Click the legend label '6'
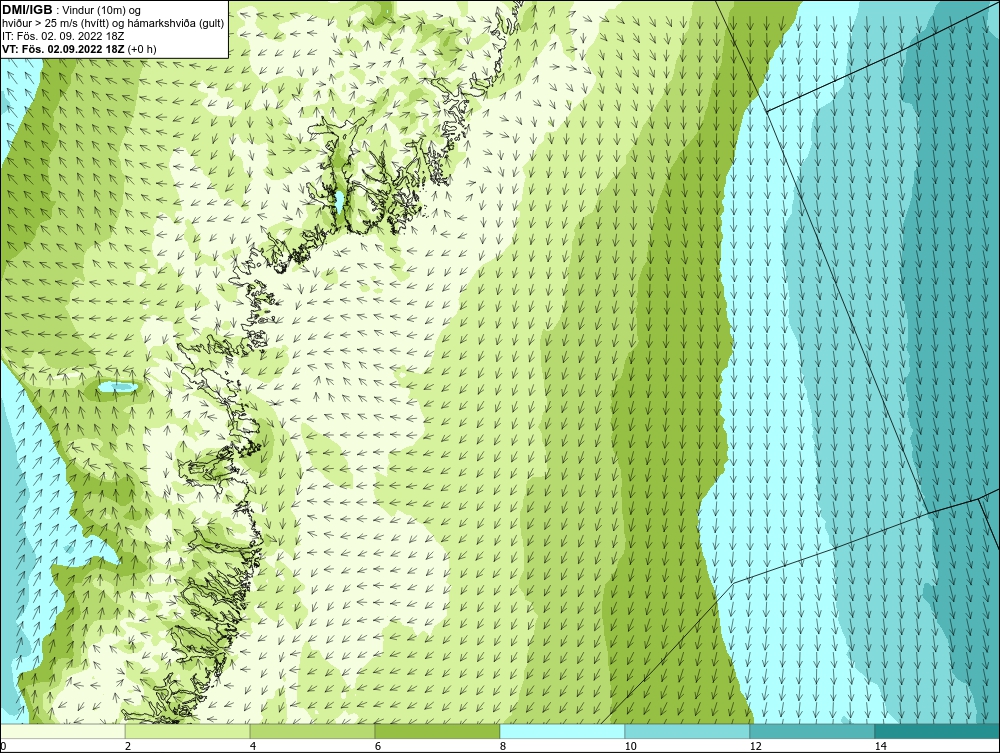The width and height of the screenshot is (1000, 753). (x=378, y=746)
